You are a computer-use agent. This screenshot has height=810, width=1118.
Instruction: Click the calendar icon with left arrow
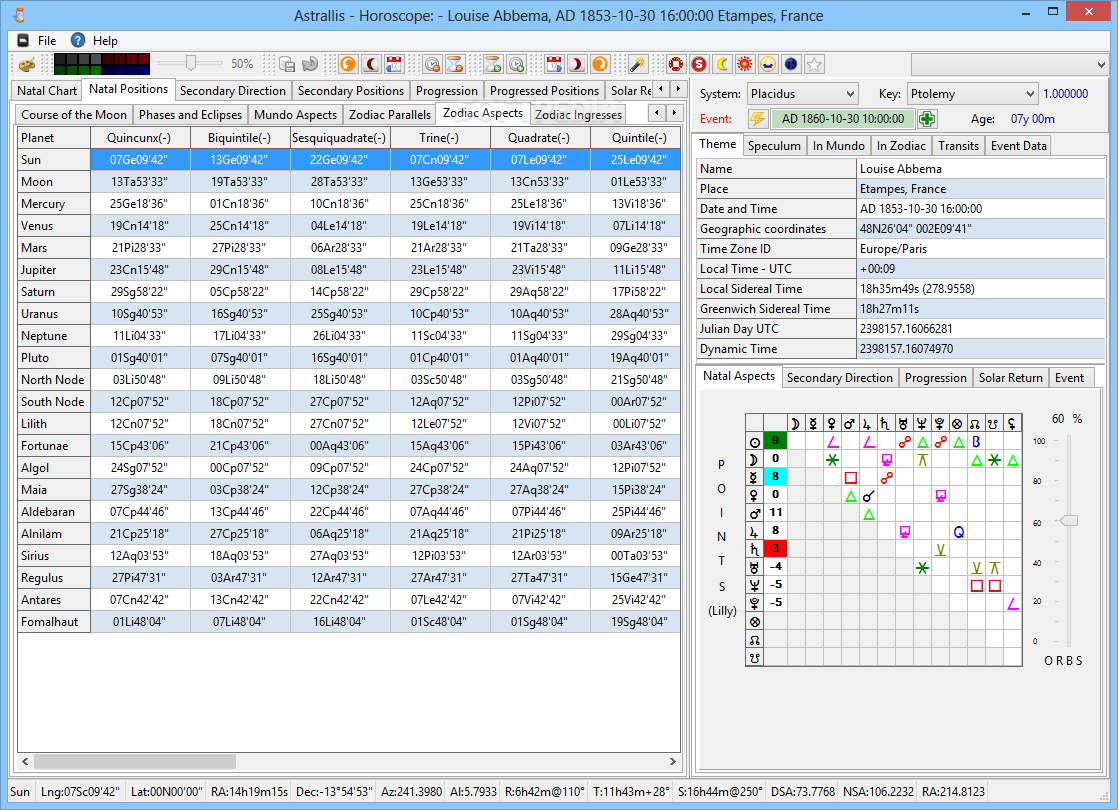[394, 65]
